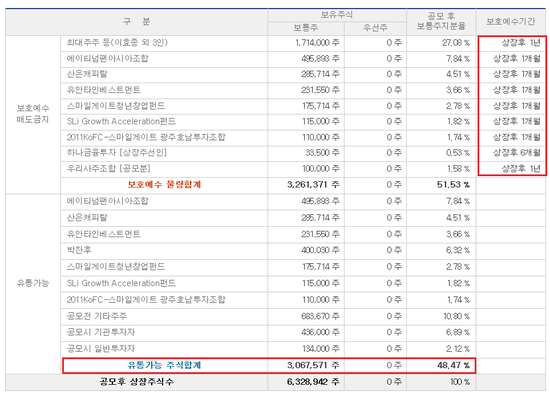
Task: Select the 우리사주조합 [공모분] row label
Action: point(109,168)
